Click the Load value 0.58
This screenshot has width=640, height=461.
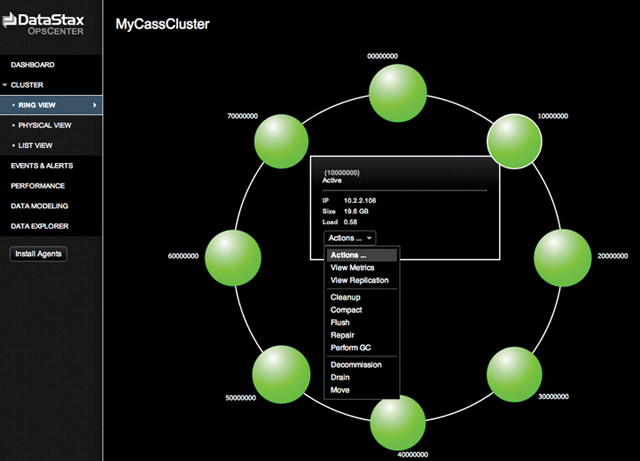coord(350,222)
